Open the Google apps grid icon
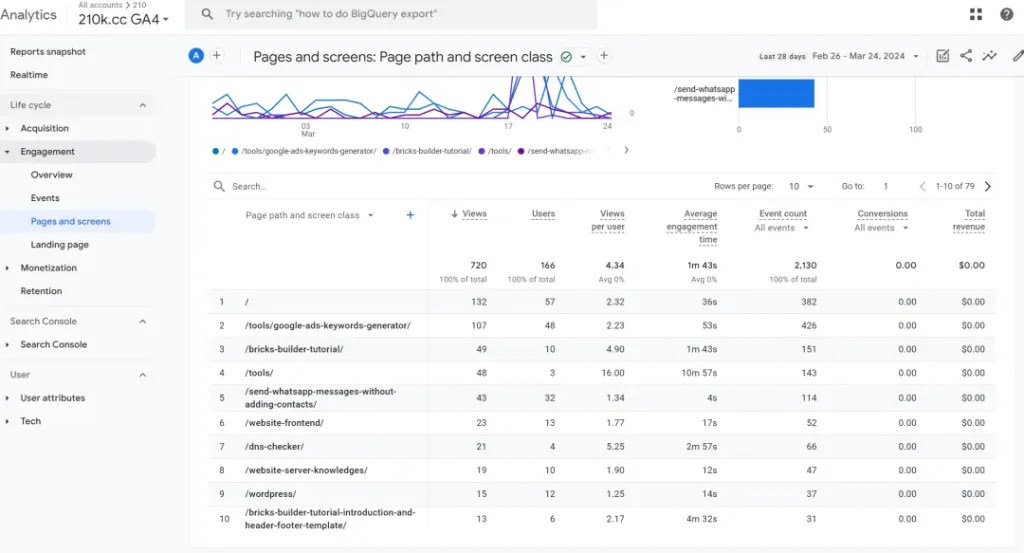 point(976,14)
